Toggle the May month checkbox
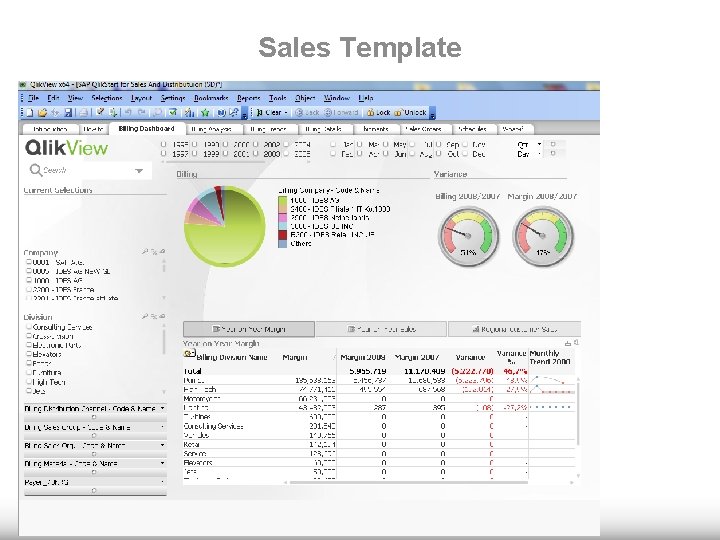The width and height of the screenshot is (720, 540). pyautogui.click(x=386, y=144)
